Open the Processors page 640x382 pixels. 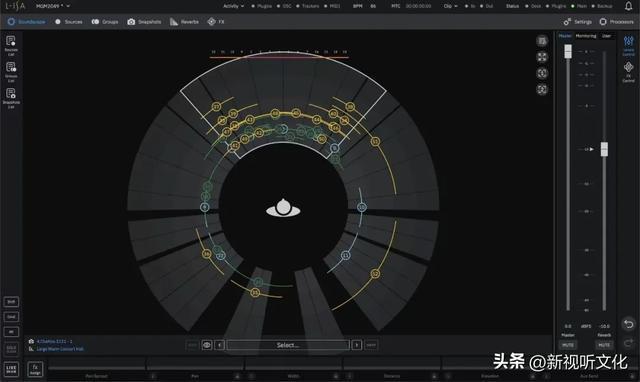(616, 22)
